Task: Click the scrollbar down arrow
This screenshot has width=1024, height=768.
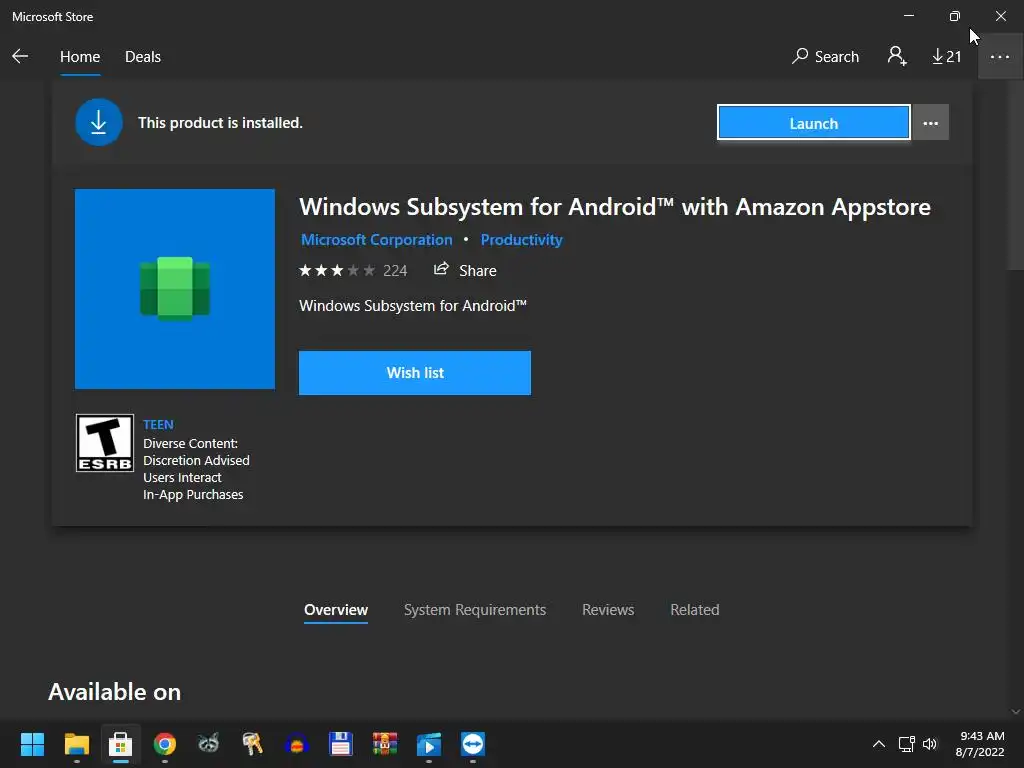Action: (x=1016, y=712)
